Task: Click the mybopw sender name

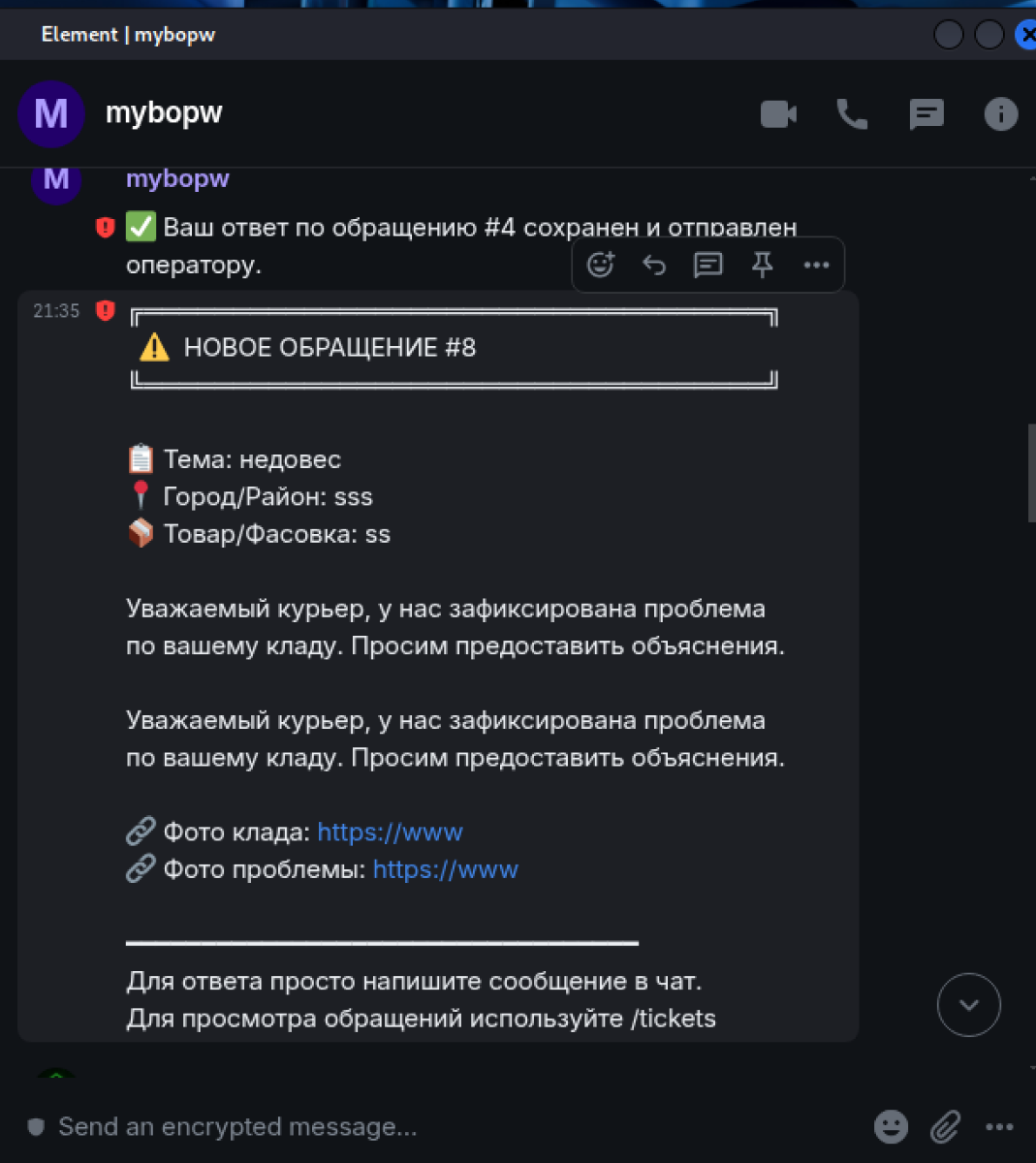Action: (177, 179)
